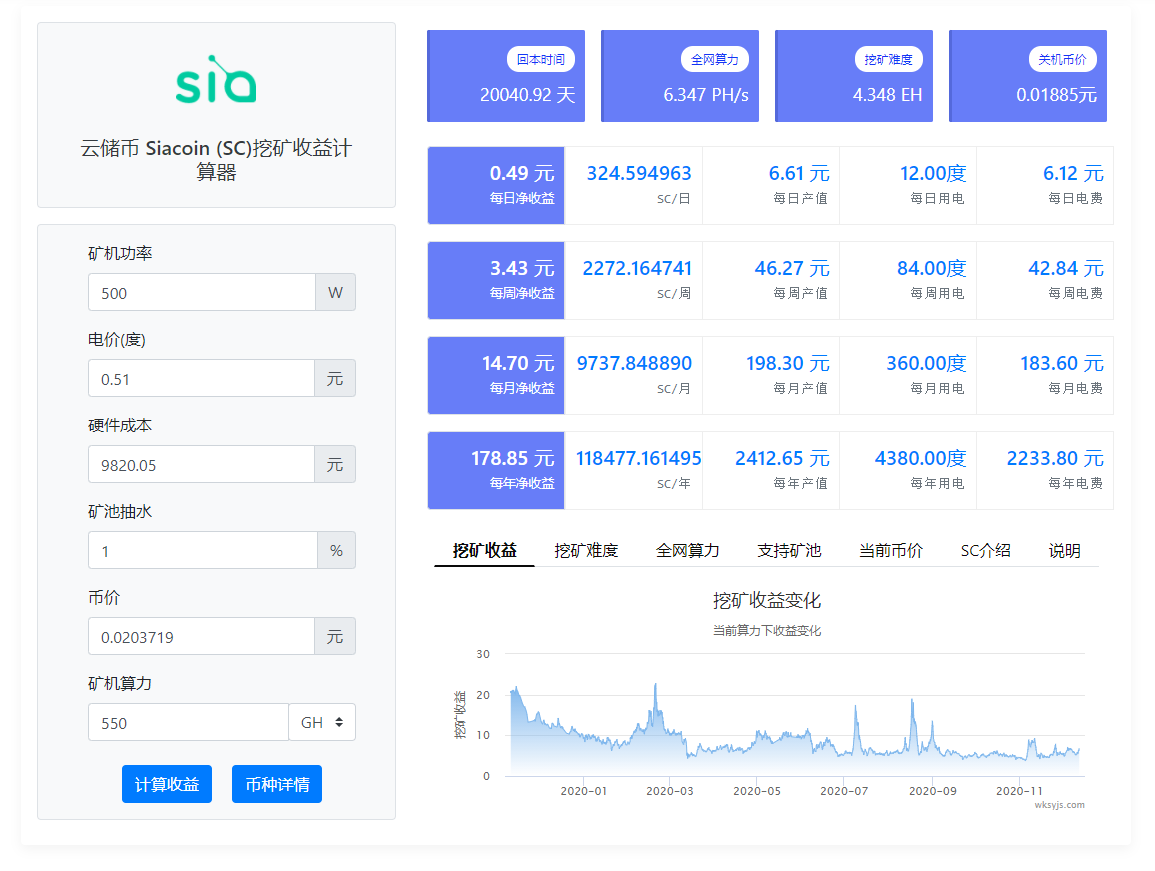Click the 币价 input field
The height and width of the screenshot is (871, 1155).
pyautogui.click(x=201, y=637)
